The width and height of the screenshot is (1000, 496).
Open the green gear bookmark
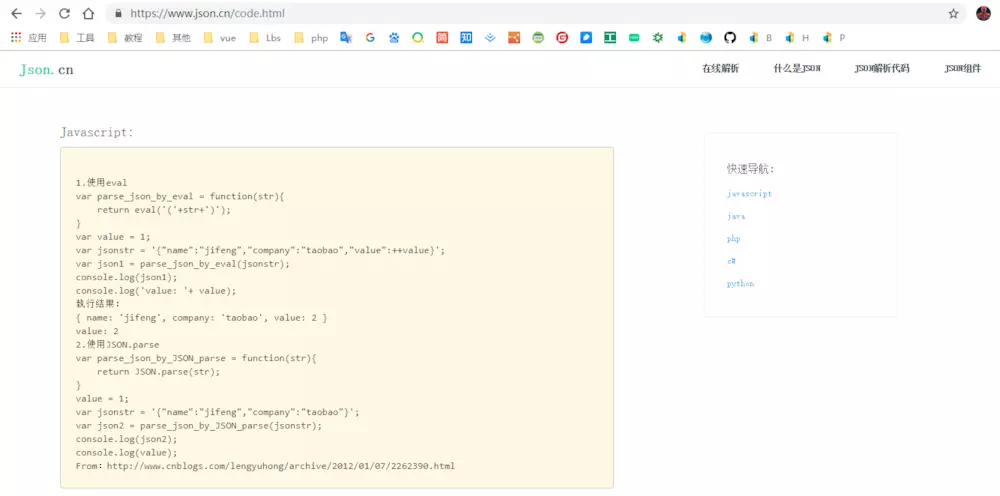pyautogui.click(x=658, y=38)
